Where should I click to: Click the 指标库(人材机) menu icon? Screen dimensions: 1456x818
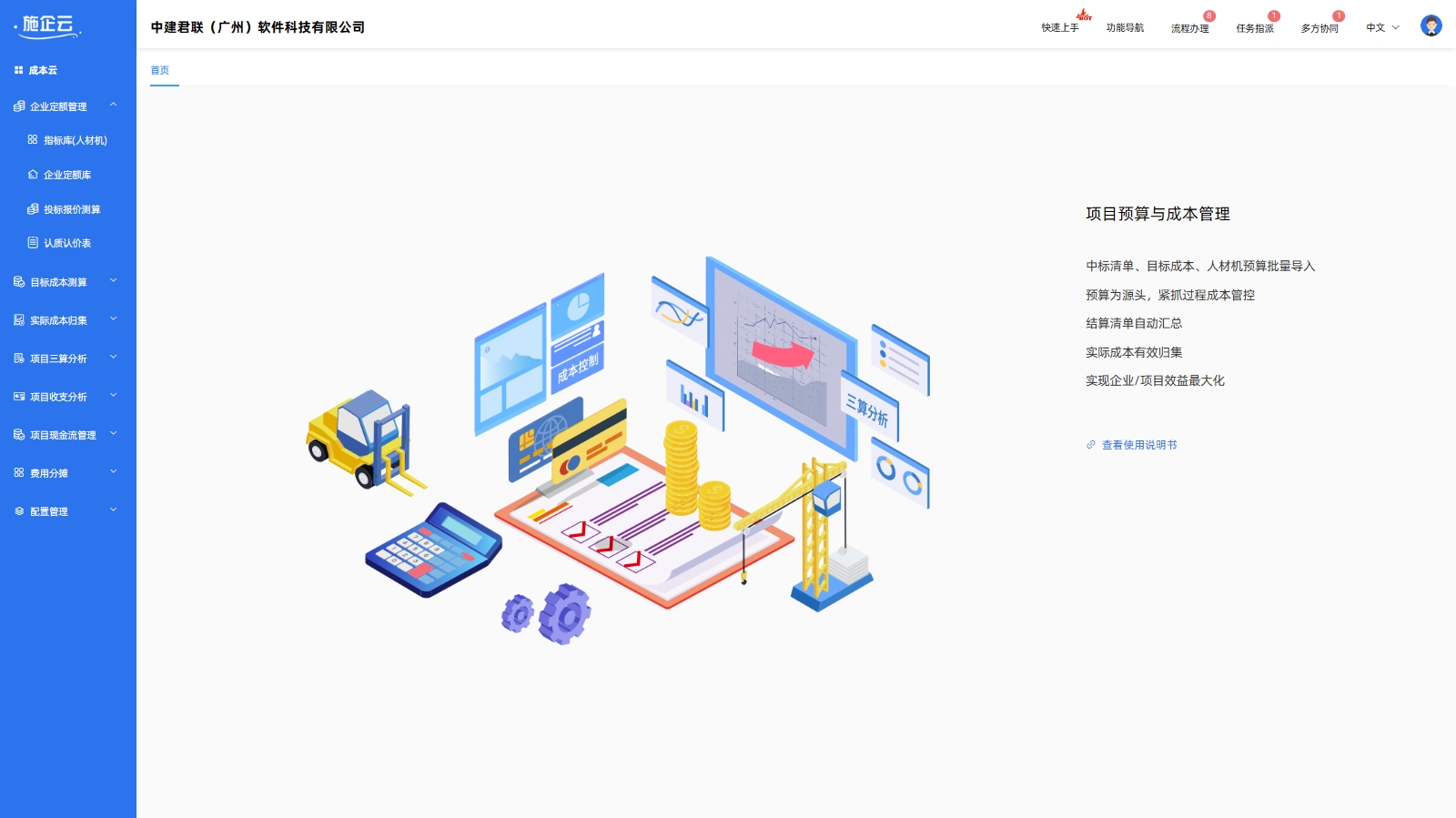click(x=33, y=140)
